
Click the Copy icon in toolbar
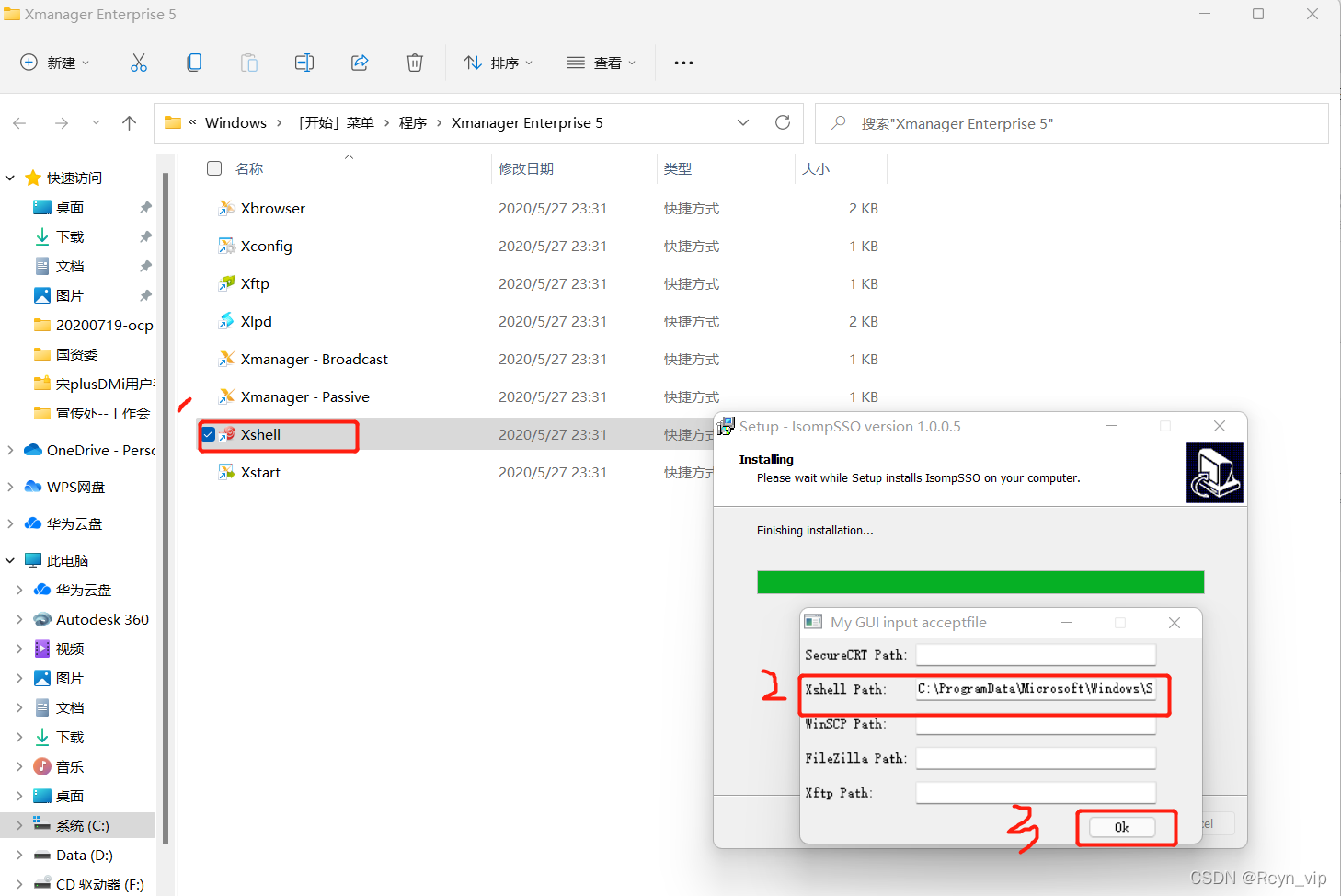pos(194,63)
